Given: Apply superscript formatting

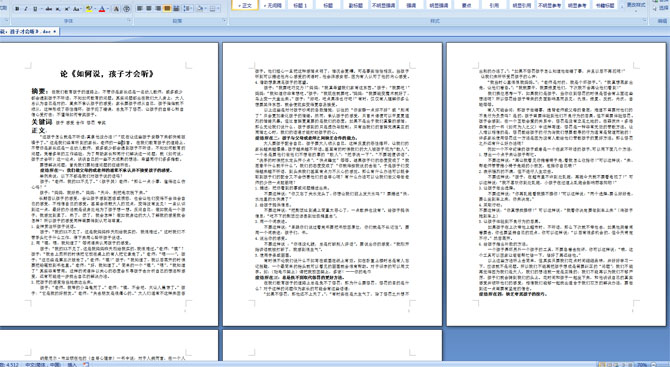Looking at the screenshot, I should (67, 9).
